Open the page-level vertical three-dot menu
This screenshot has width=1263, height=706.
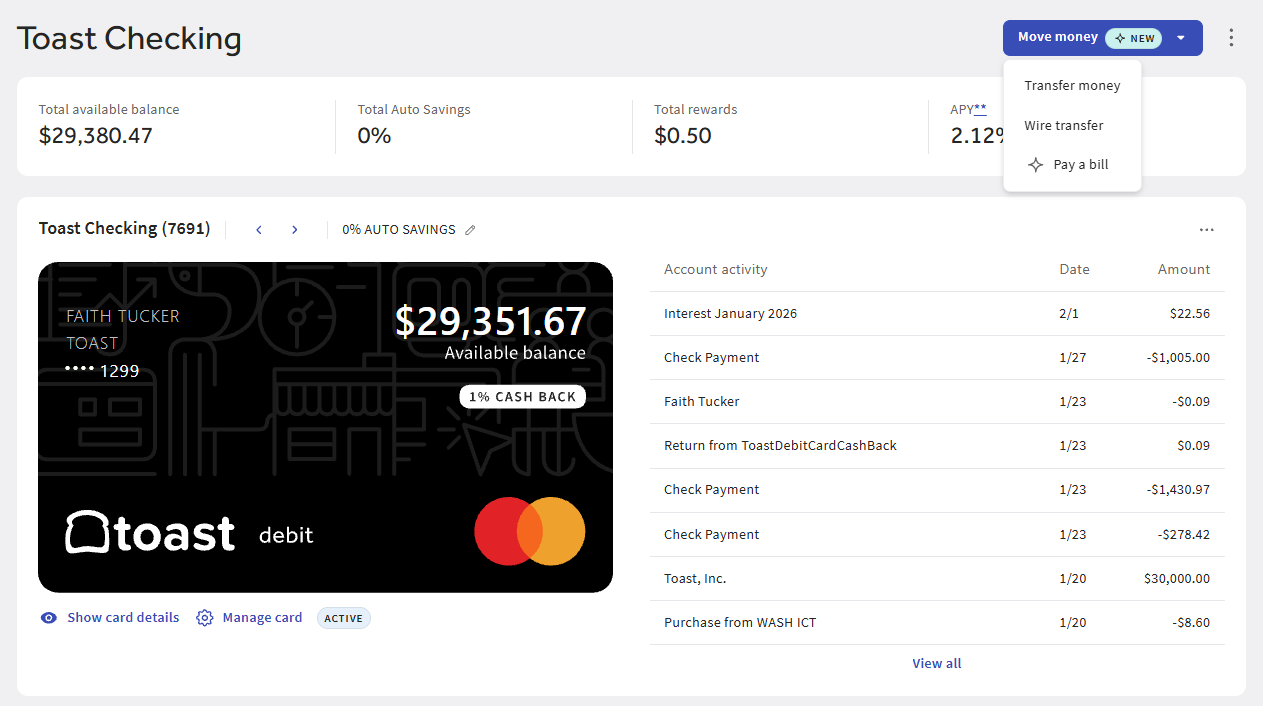[1231, 38]
